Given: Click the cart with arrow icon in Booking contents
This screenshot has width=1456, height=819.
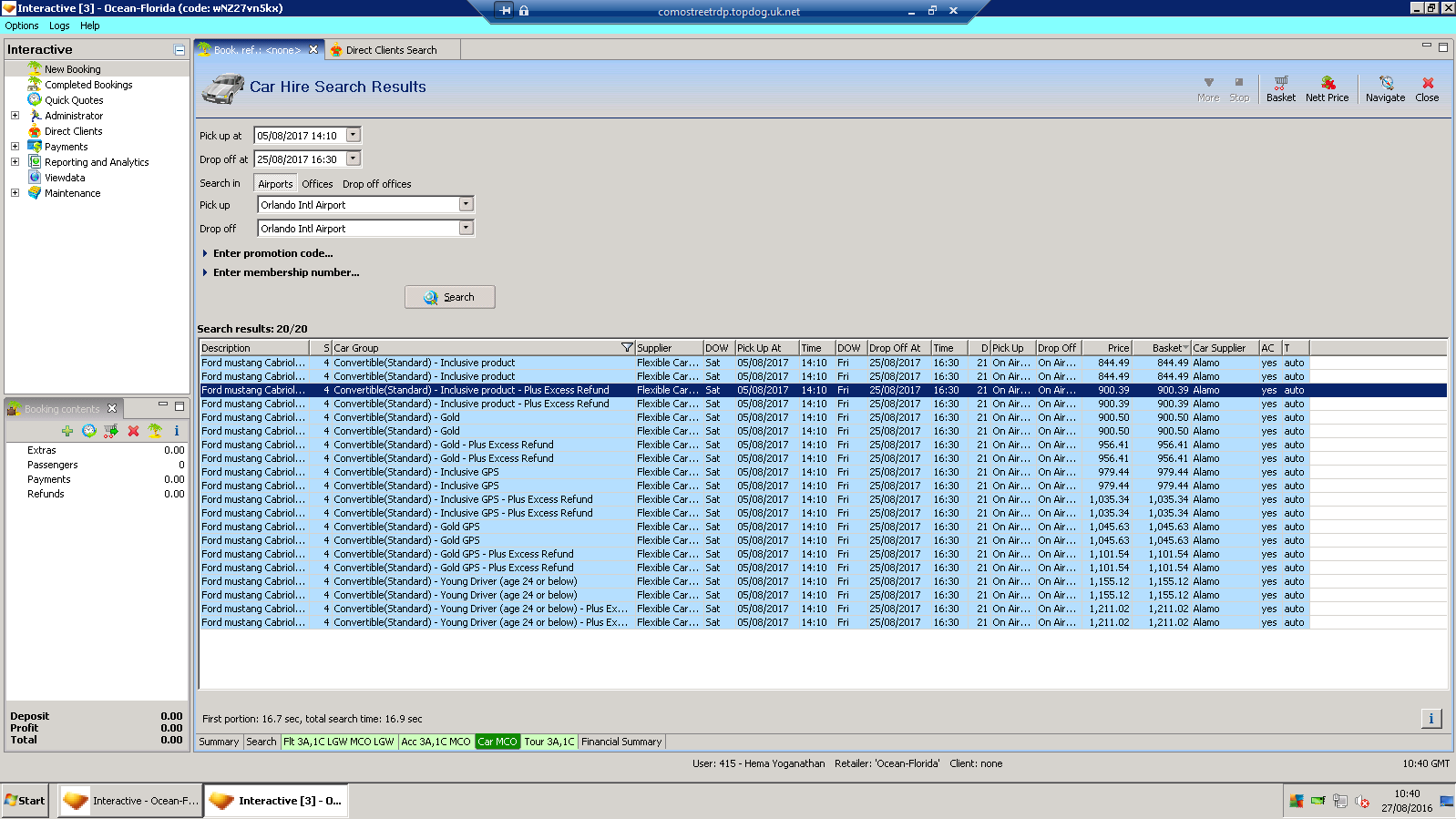Looking at the screenshot, I should [x=111, y=431].
